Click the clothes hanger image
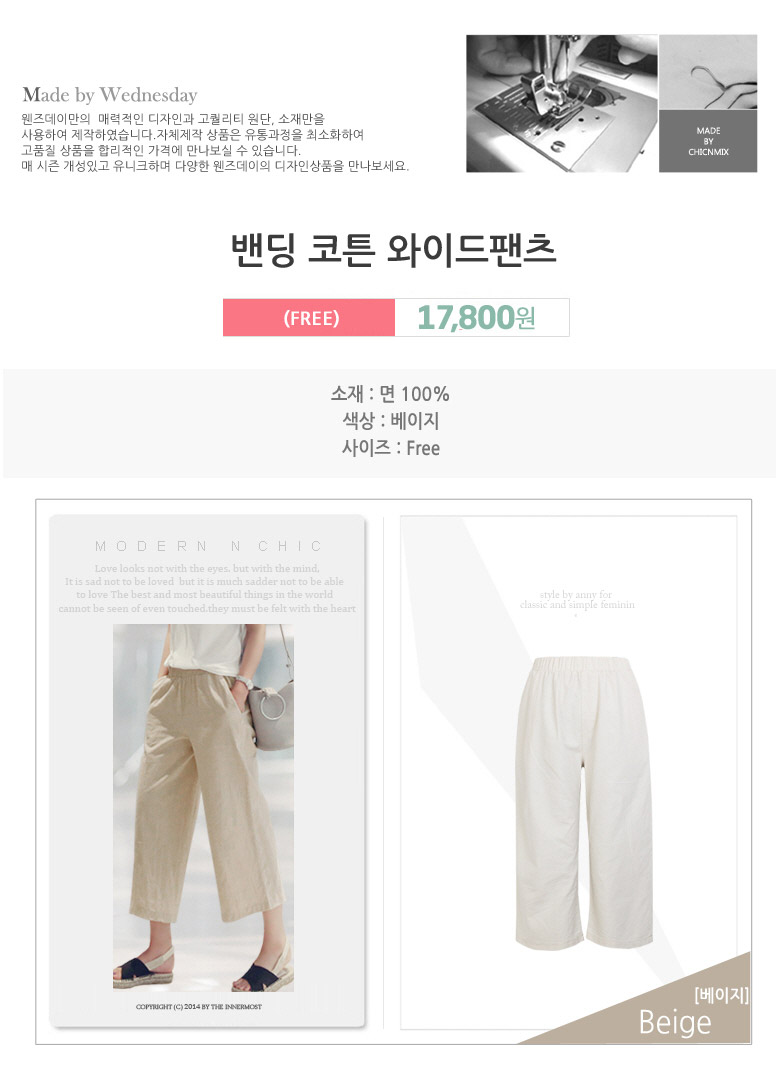Screen dimensions: 780x1087 click(x=708, y=72)
